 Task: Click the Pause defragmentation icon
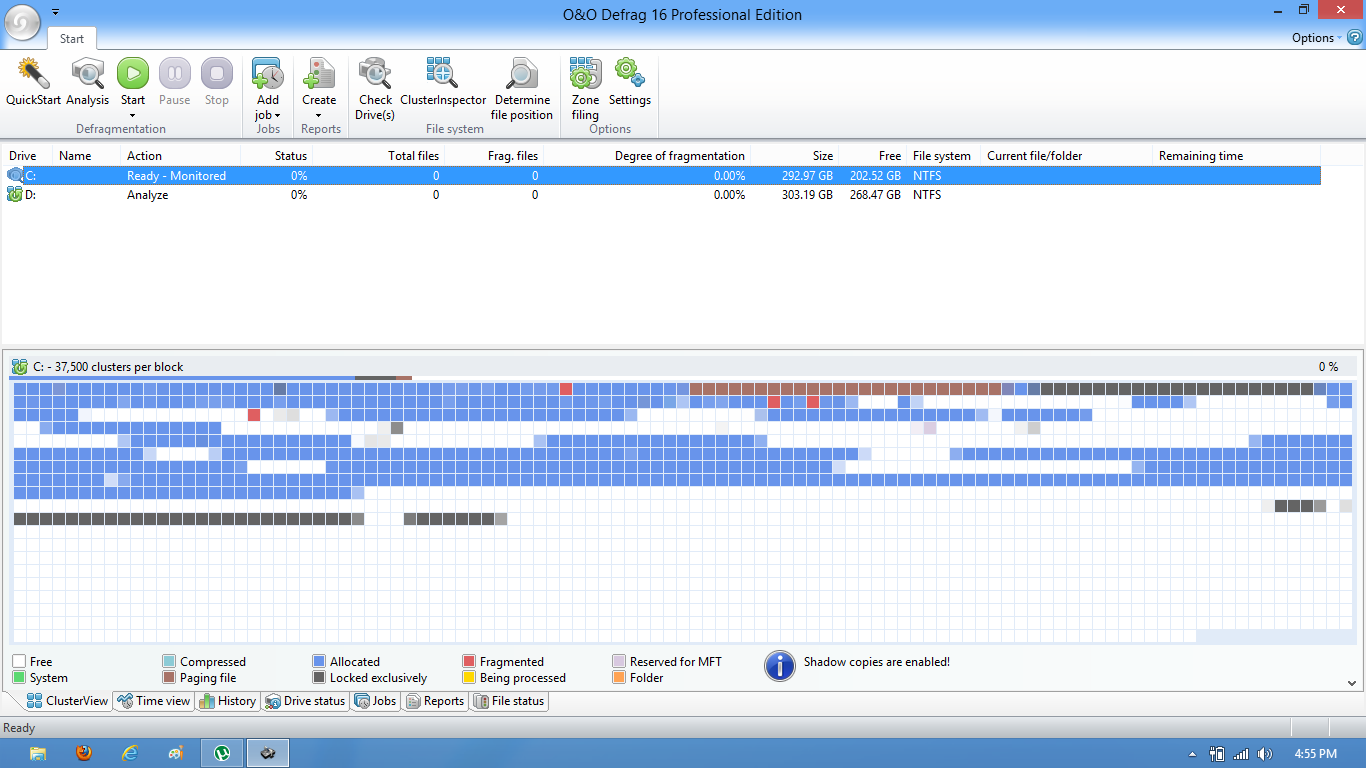click(175, 73)
